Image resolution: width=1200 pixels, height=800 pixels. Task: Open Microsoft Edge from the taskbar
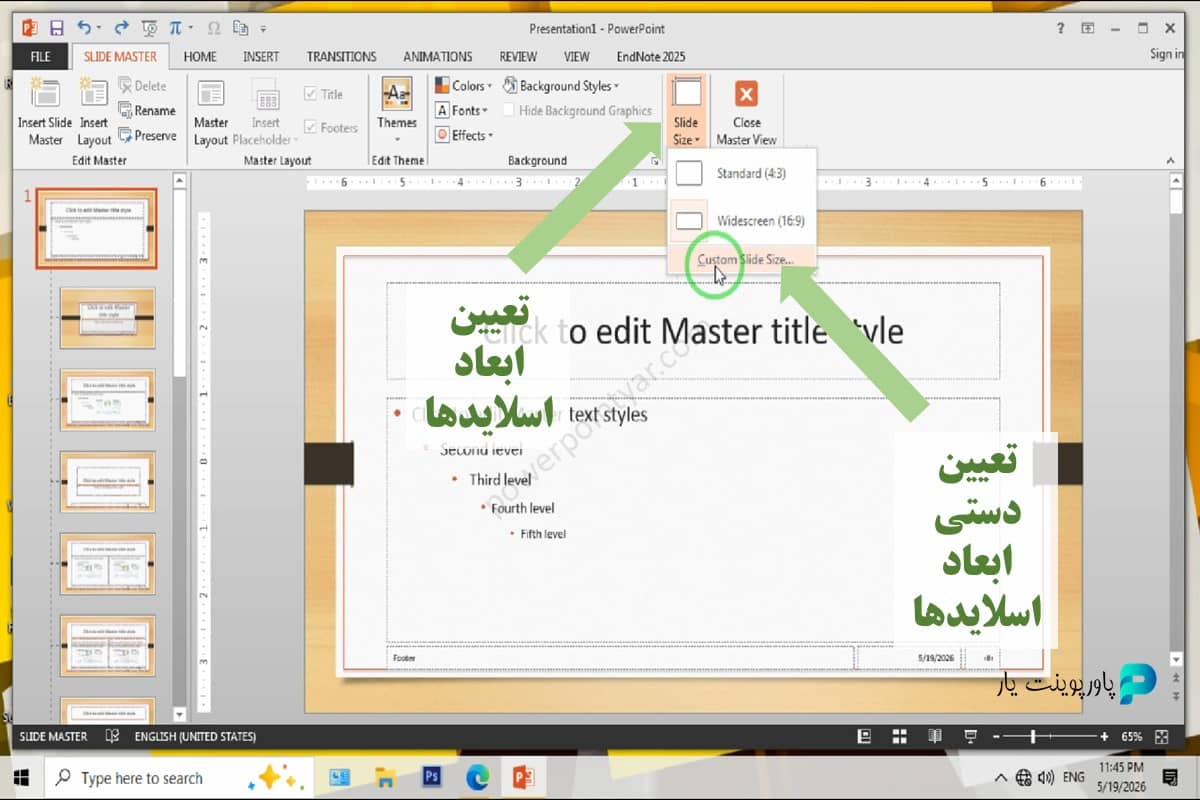(477, 777)
